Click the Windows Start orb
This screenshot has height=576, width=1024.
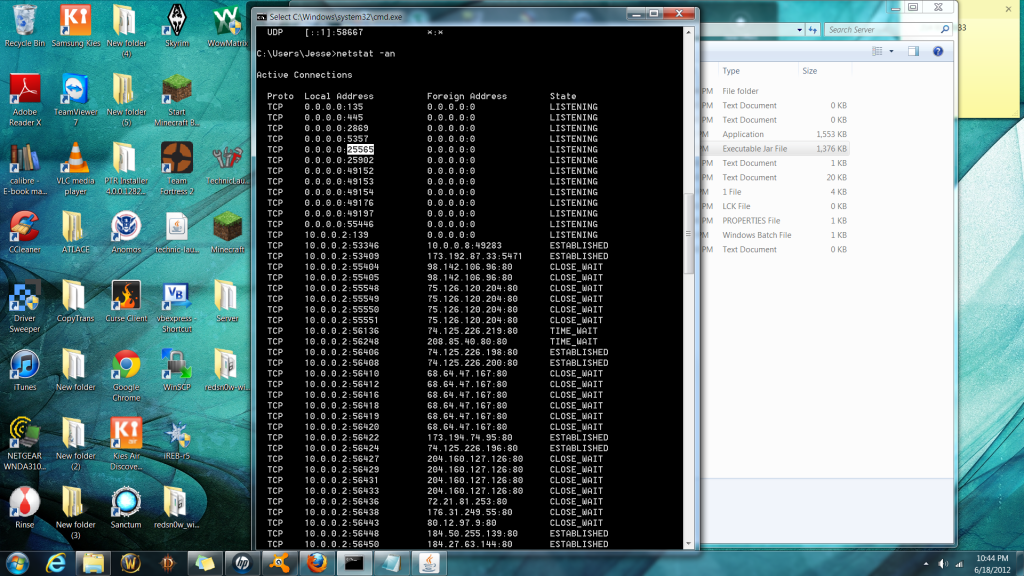18,563
